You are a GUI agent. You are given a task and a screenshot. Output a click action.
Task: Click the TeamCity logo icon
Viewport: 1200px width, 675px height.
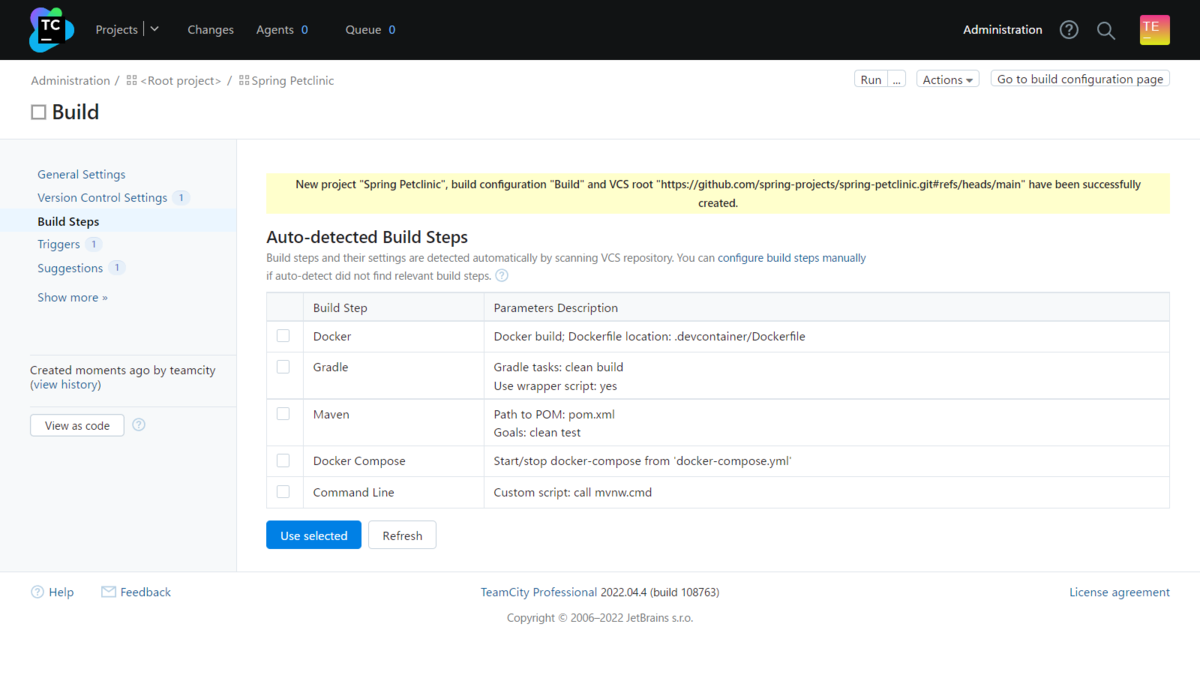point(51,30)
